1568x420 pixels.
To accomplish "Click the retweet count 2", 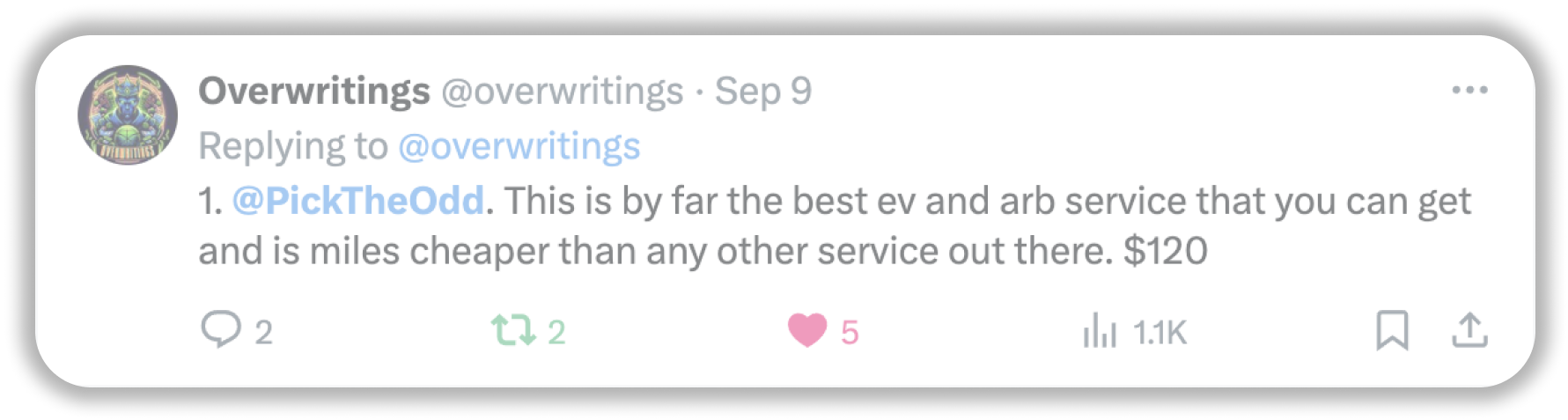I will [x=556, y=333].
